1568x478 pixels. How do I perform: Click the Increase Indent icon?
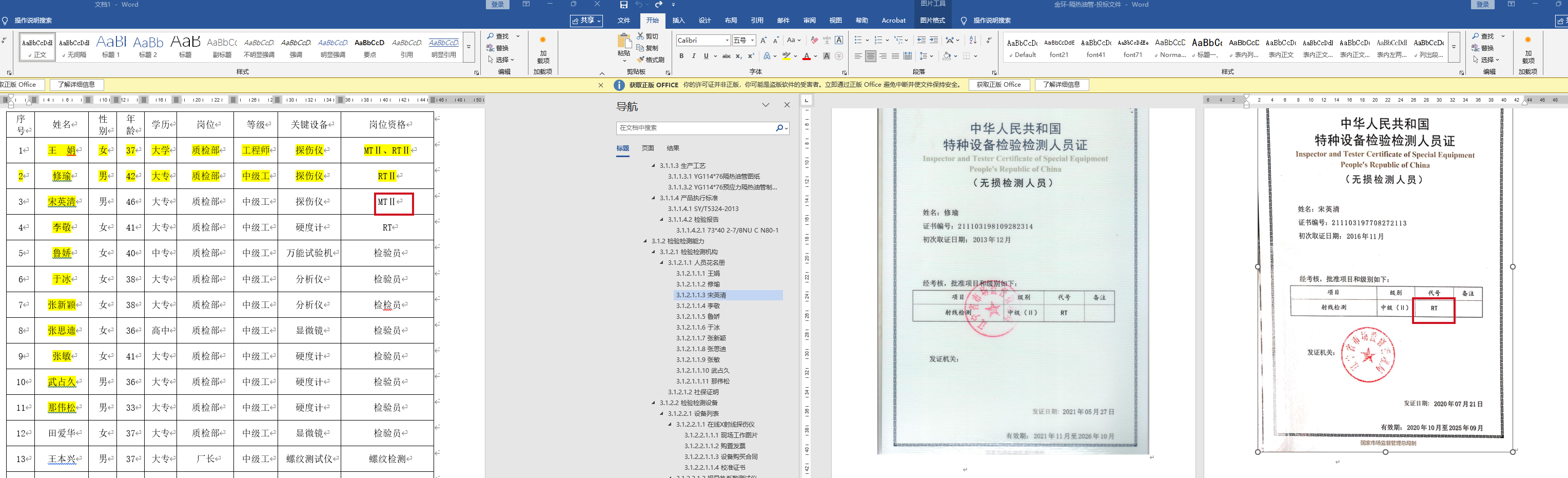[934, 40]
